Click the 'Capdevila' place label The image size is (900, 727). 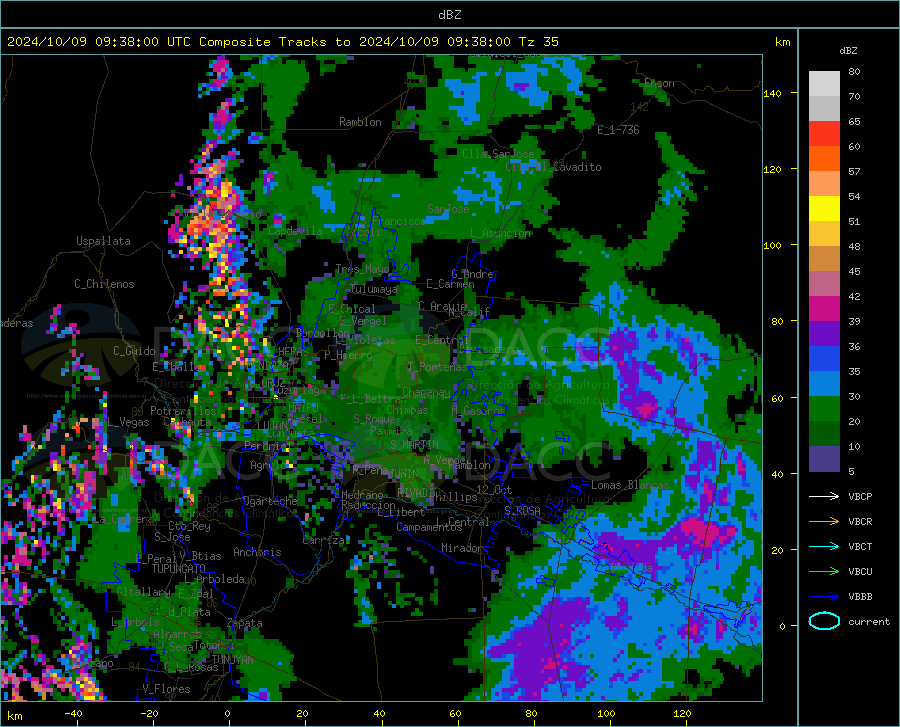295,231
